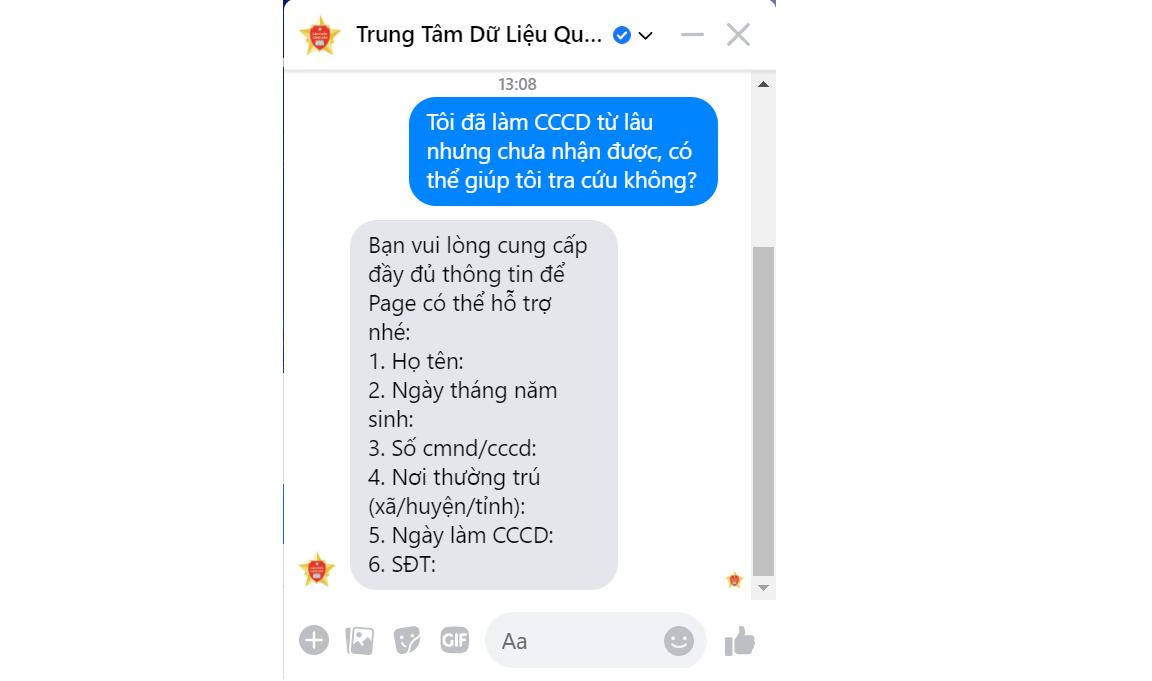Minimize the chat window

click(692, 35)
